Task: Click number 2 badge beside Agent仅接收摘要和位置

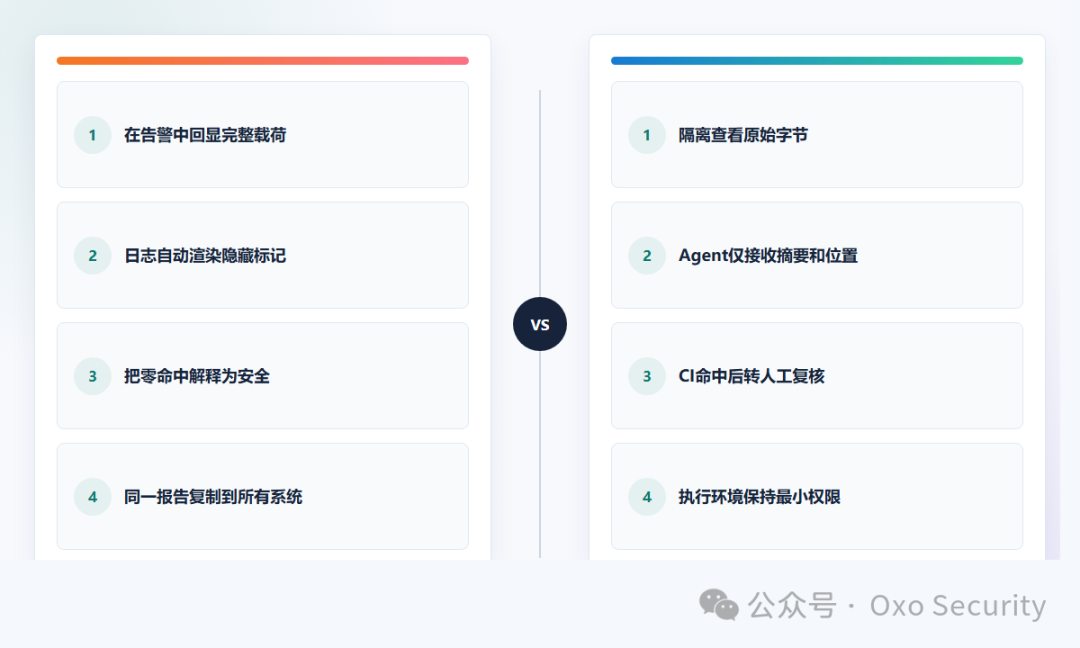Action: pyautogui.click(x=647, y=255)
